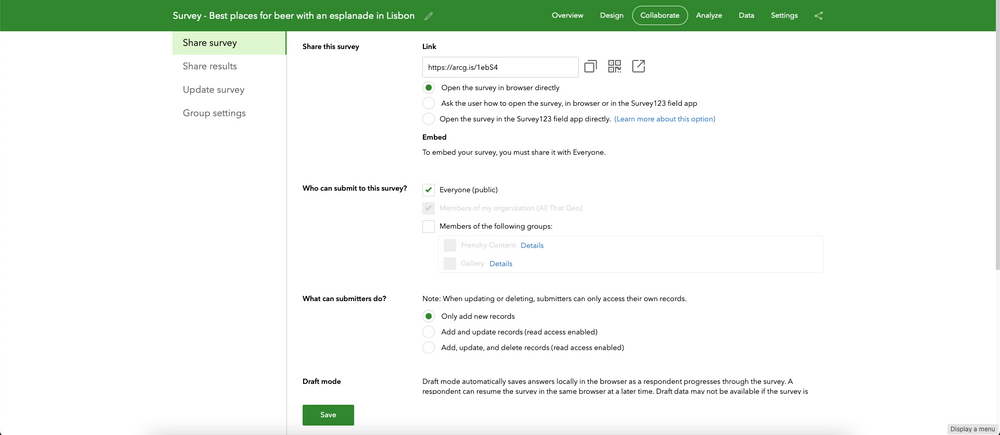1000x435 pixels.
Task: Open survey link in new window icon
Action: [639, 67]
